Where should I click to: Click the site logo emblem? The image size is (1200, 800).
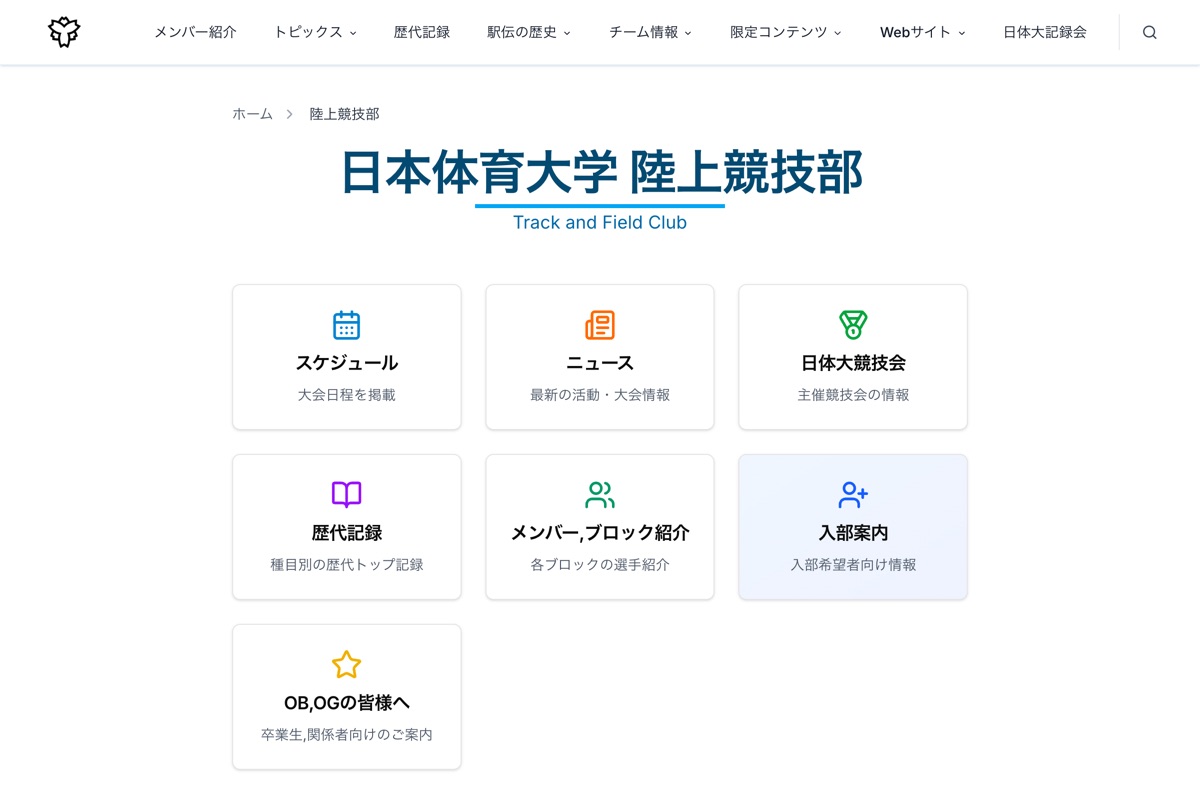click(x=64, y=32)
